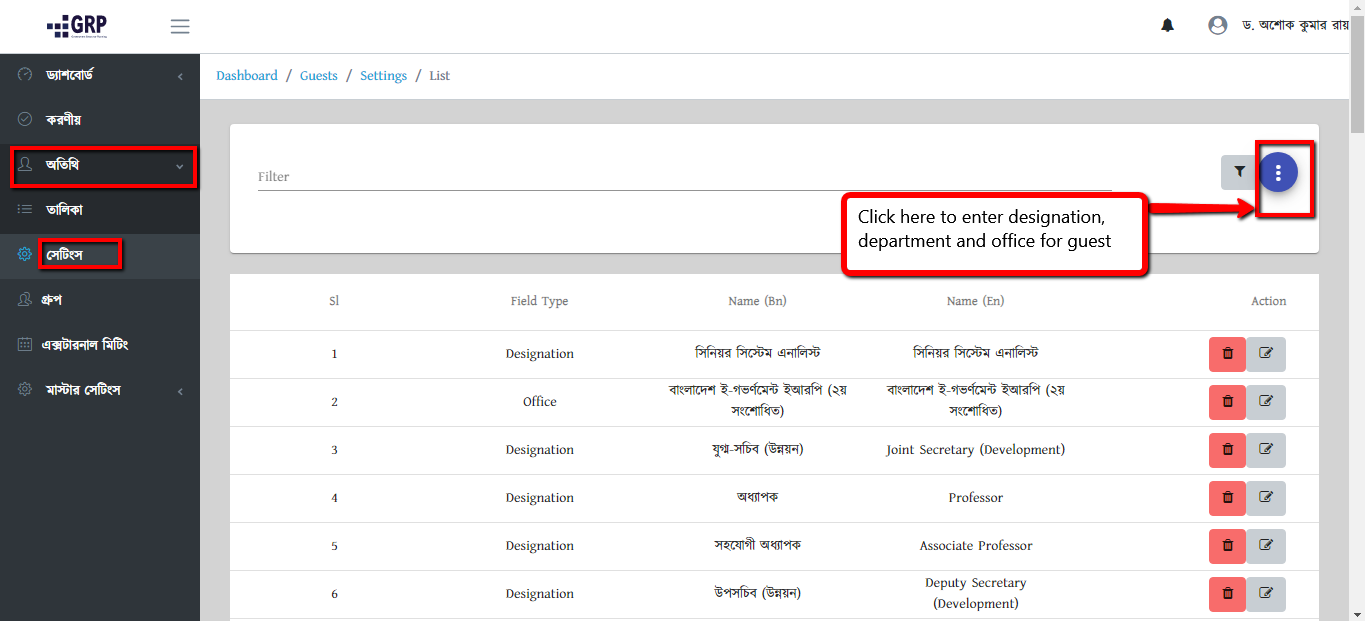Image resolution: width=1365 pixels, height=621 pixels.
Task: Open the ড্যাশবোর্ড sidebar item
Action: (100, 75)
